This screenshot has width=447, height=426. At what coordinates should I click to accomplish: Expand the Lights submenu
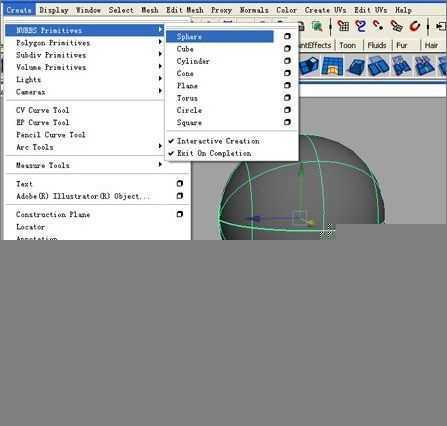(x=85, y=80)
